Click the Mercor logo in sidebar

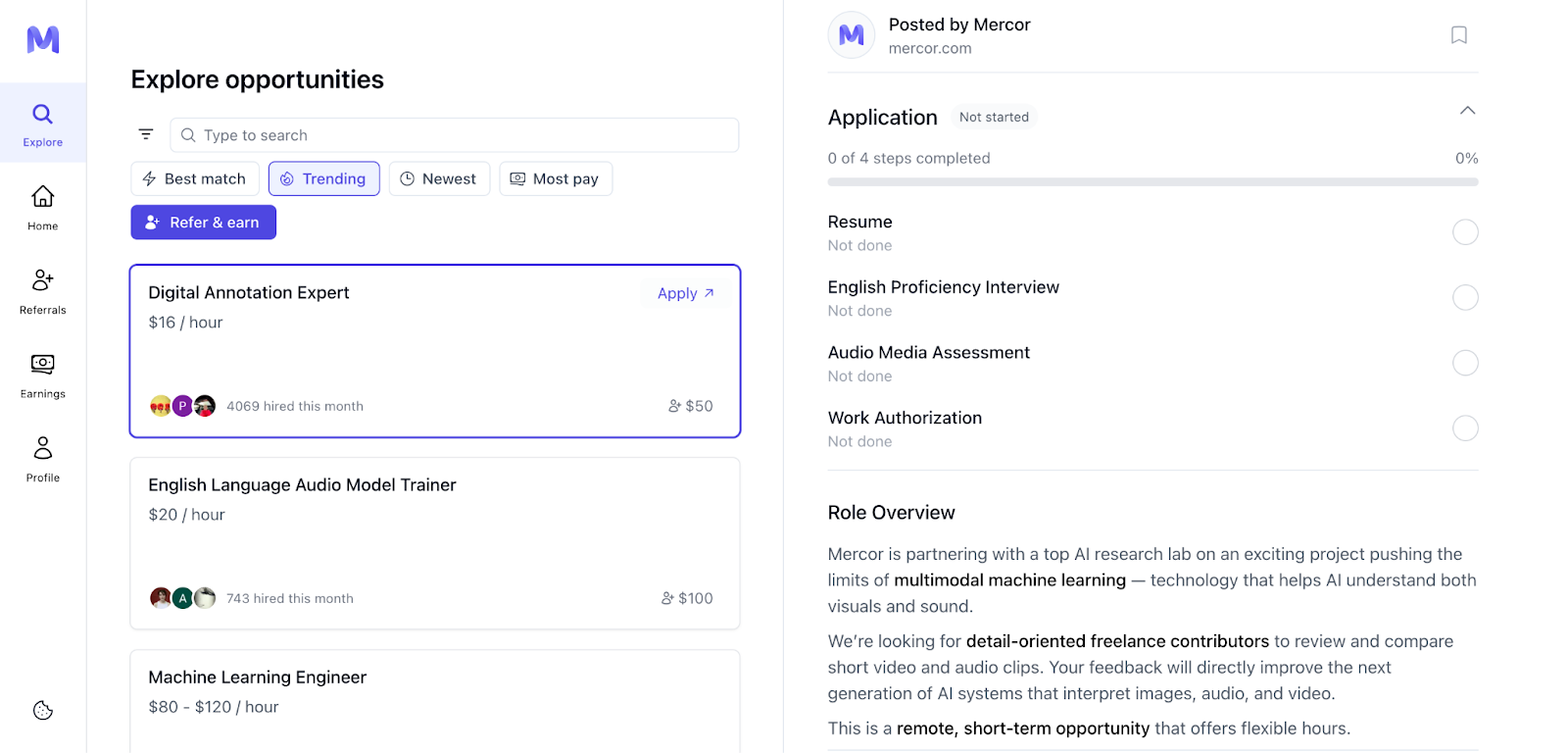[x=43, y=39]
